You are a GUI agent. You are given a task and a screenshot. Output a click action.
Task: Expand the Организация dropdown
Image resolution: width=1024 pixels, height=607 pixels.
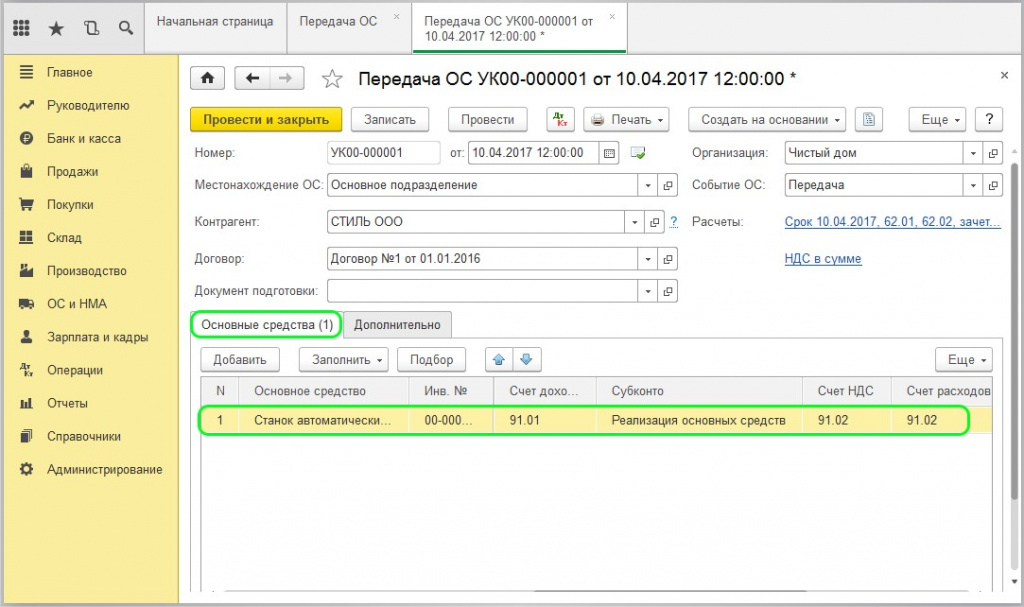[973, 153]
